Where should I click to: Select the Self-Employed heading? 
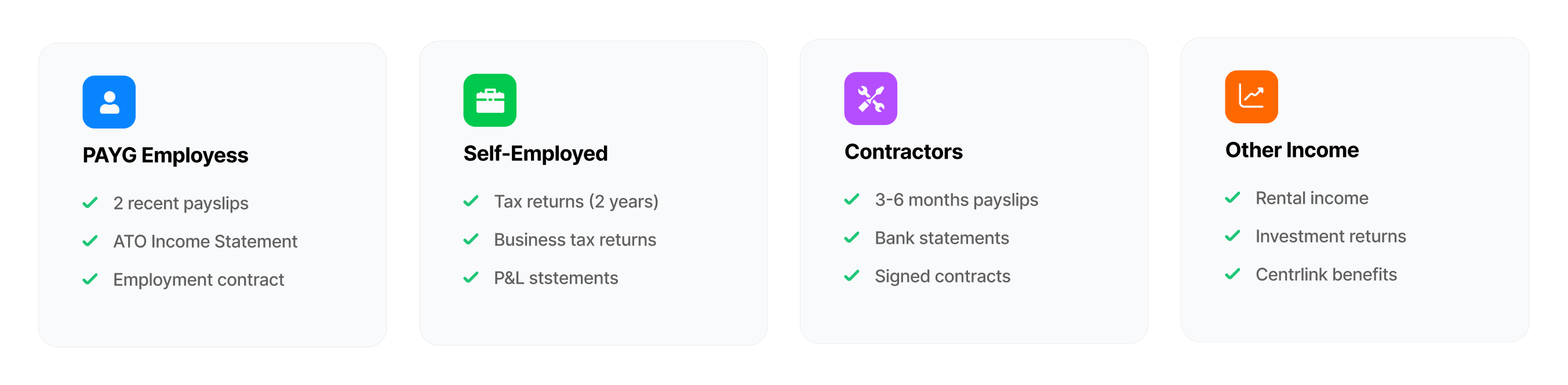click(536, 154)
